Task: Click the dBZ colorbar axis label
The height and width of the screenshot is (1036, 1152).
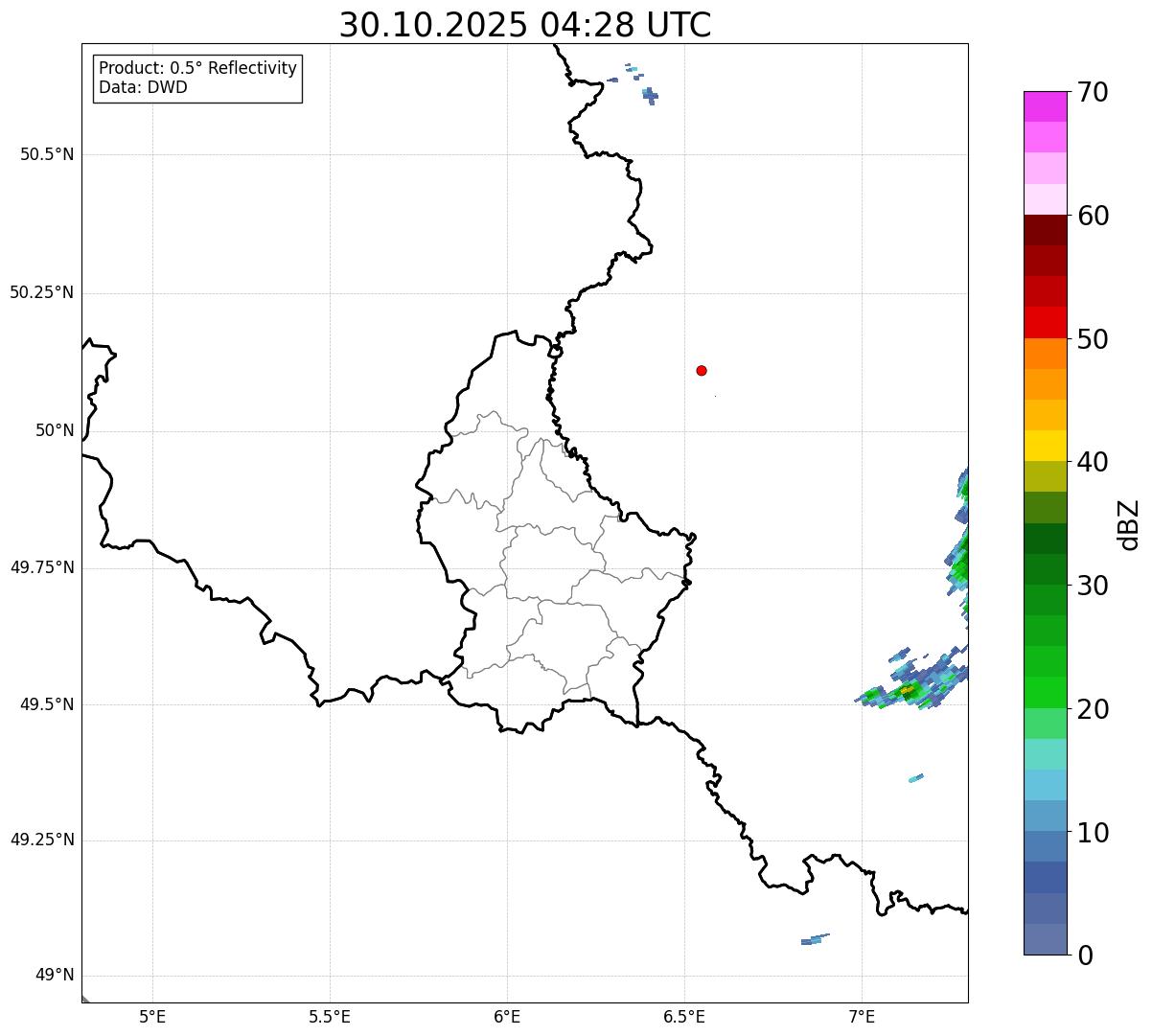Action: [1129, 524]
